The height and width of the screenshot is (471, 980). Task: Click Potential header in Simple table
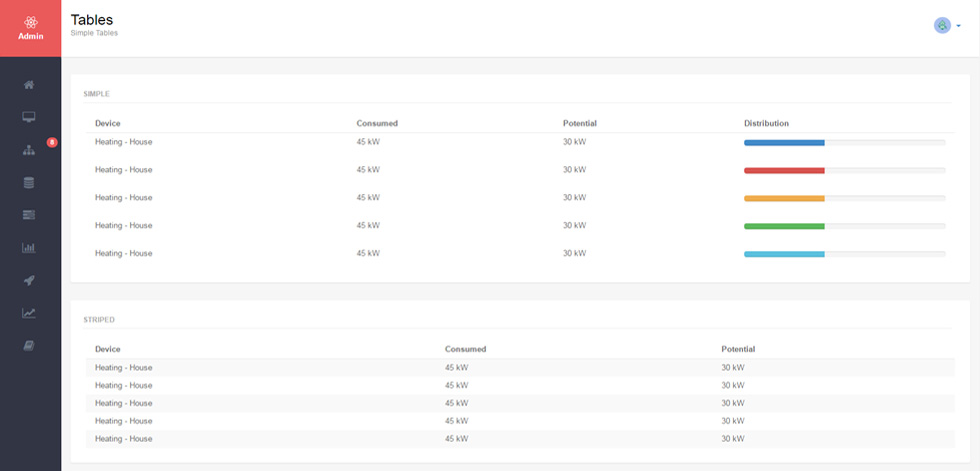pyautogui.click(x=580, y=124)
